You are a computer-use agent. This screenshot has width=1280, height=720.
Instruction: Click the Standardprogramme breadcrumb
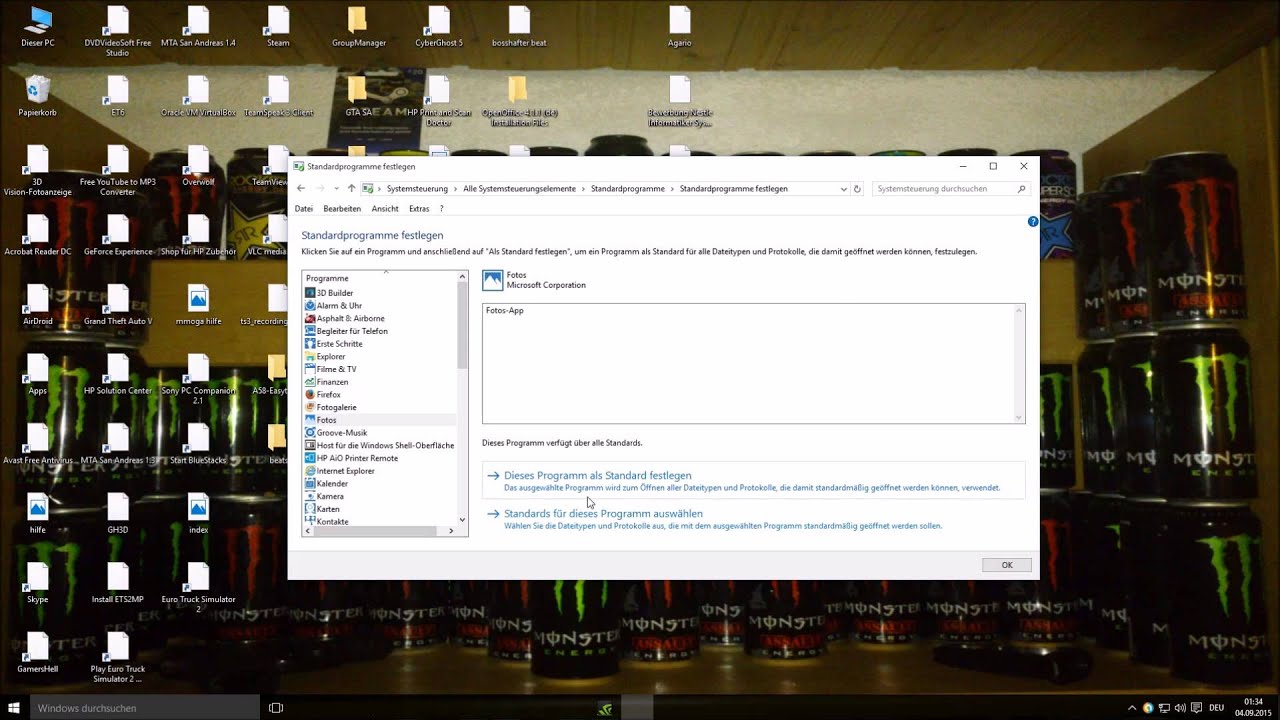tap(627, 189)
